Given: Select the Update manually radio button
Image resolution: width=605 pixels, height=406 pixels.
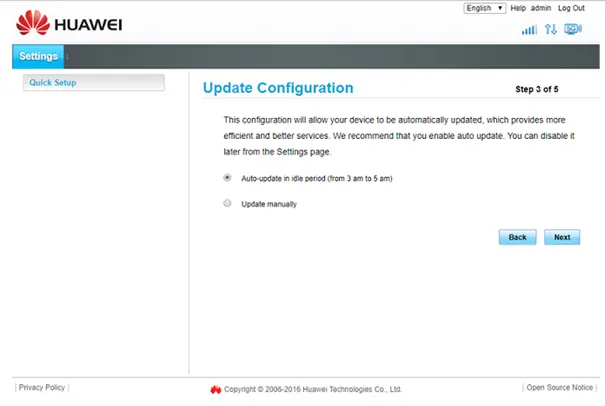Looking at the screenshot, I should click(227, 203).
